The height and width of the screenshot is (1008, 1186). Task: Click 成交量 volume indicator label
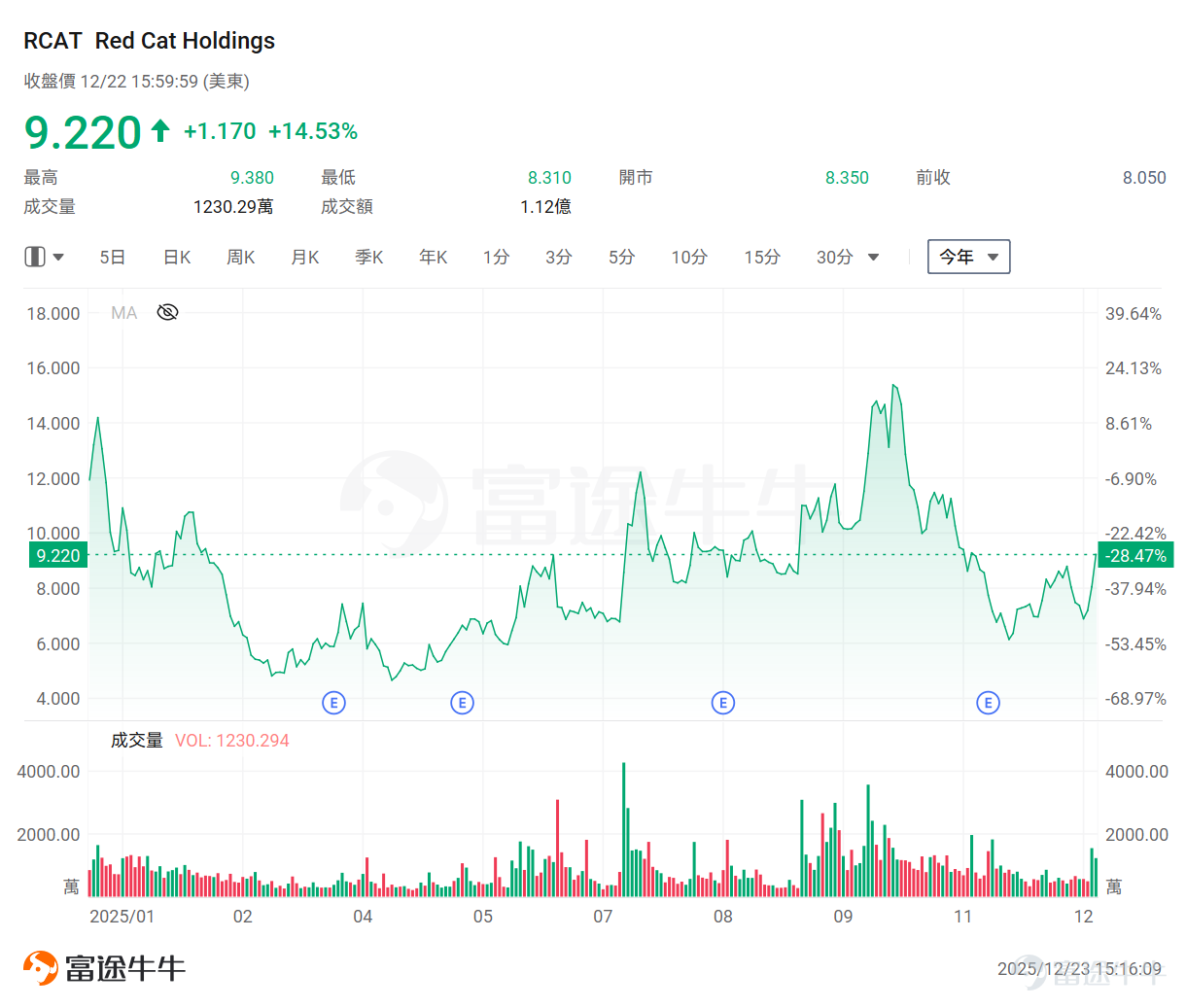tap(136, 740)
